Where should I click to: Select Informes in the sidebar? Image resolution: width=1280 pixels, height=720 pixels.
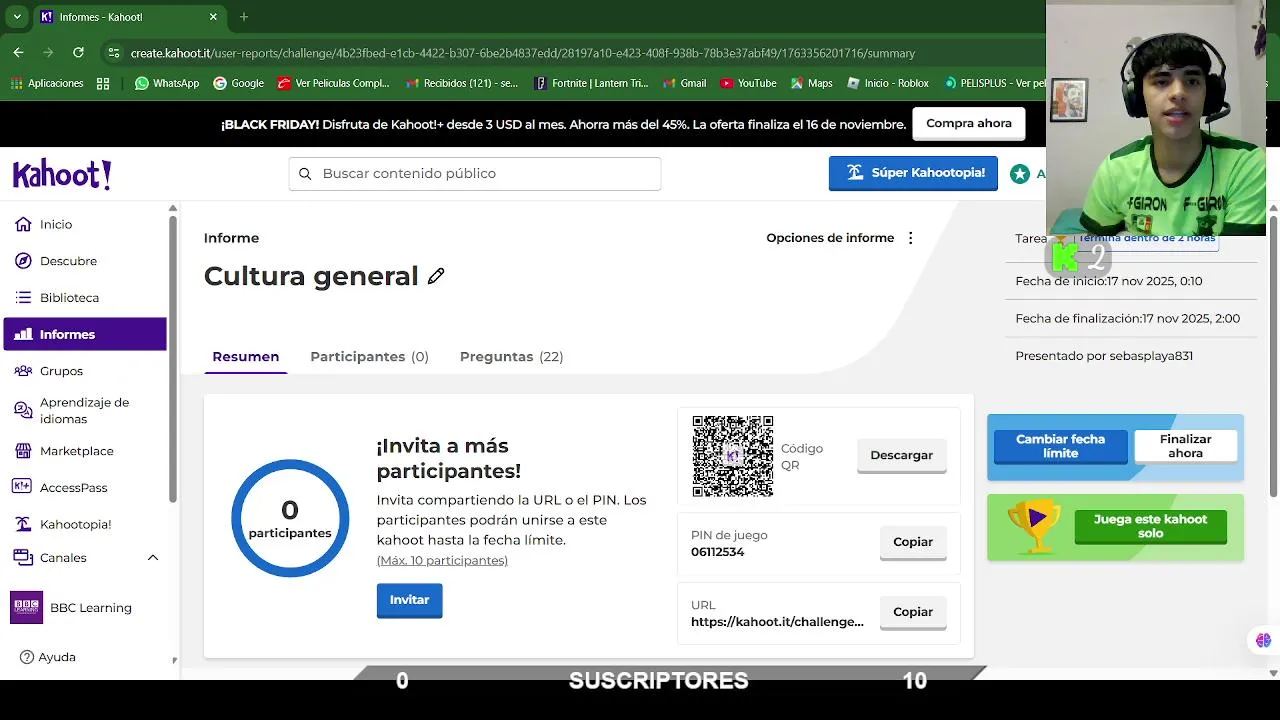(x=85, y=334)
